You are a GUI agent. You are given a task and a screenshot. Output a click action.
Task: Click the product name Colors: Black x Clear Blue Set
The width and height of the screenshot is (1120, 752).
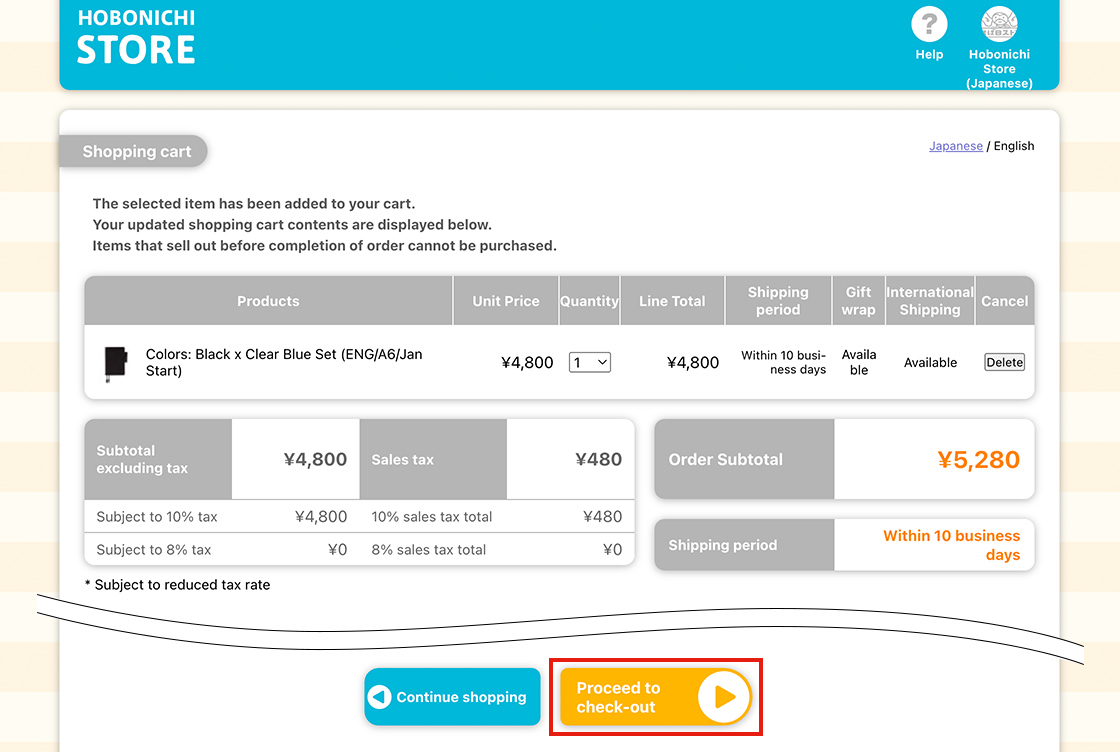tap(284, 362)
